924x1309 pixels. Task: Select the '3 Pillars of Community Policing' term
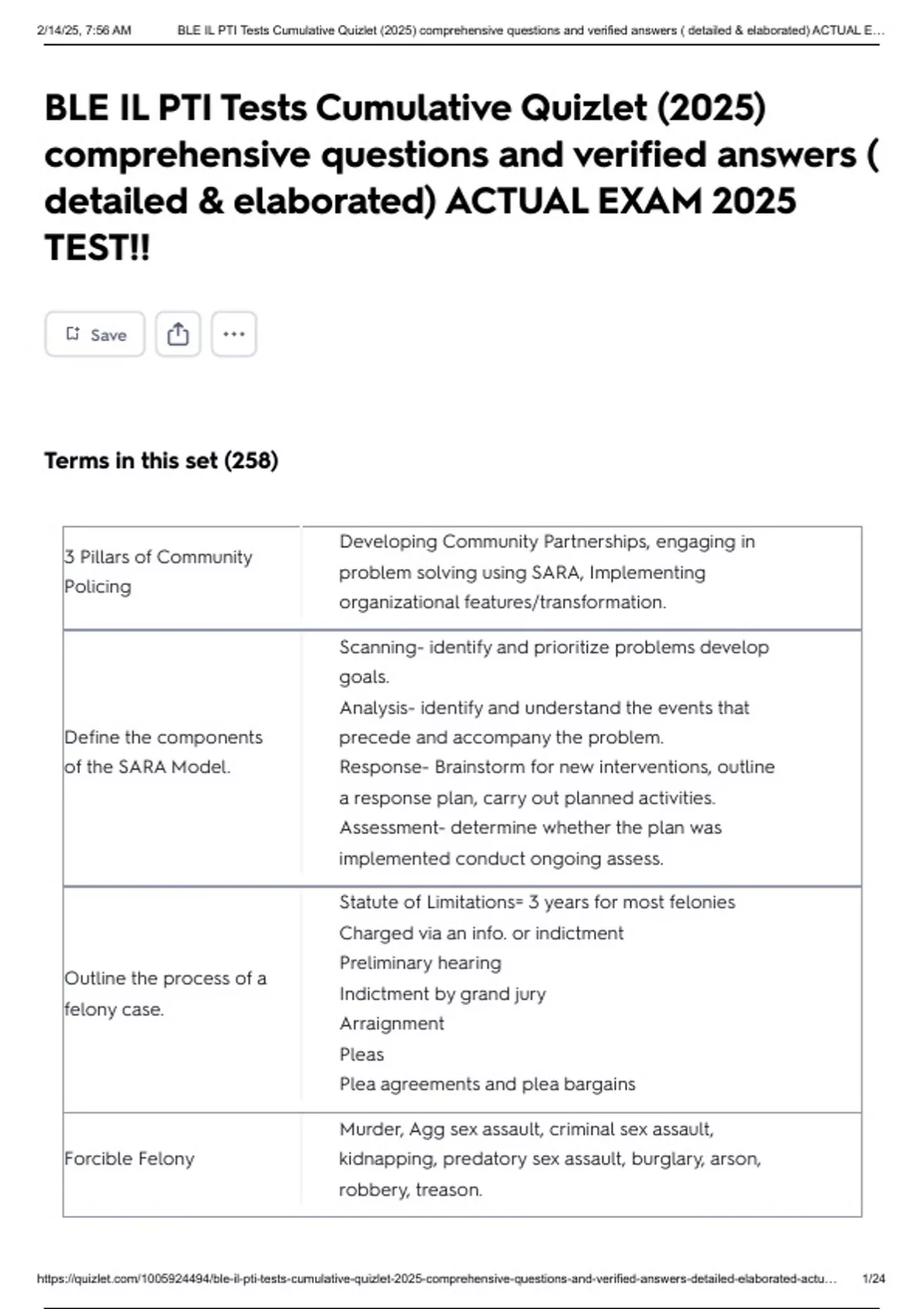pos(159,571)
